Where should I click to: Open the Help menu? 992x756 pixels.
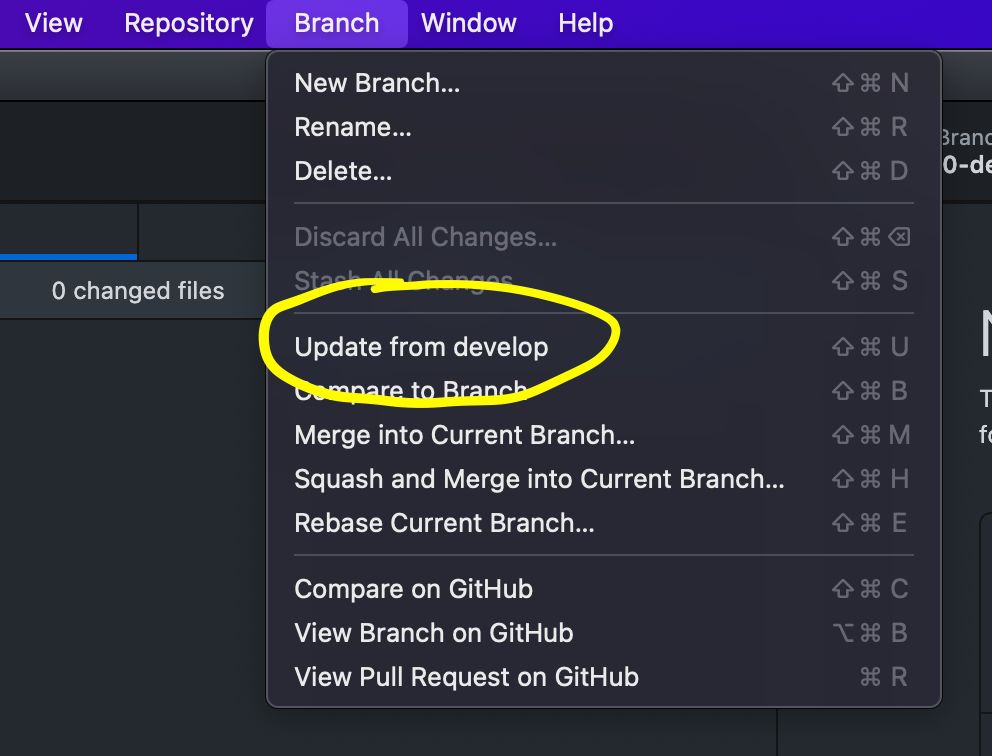point(585,23)
